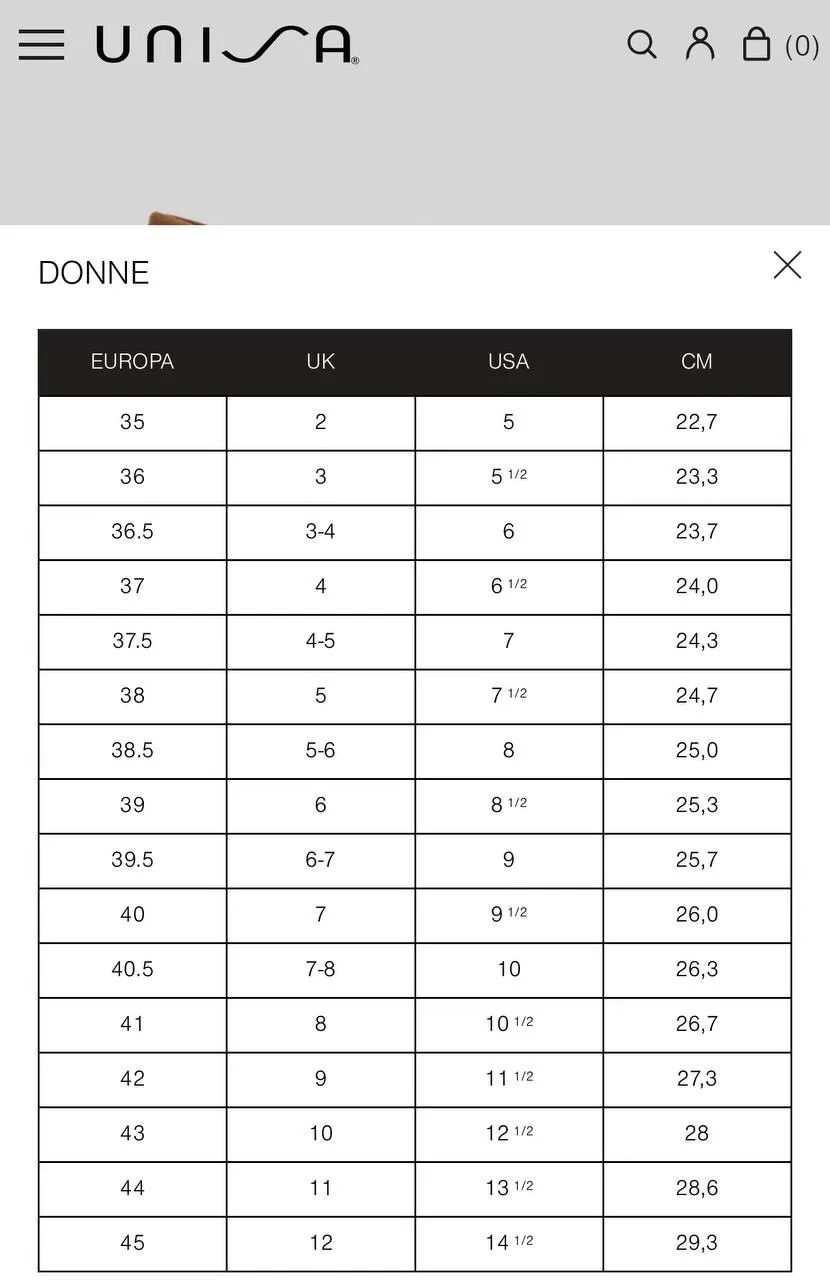Open the shopping bag icon

(x=757, y=44)
